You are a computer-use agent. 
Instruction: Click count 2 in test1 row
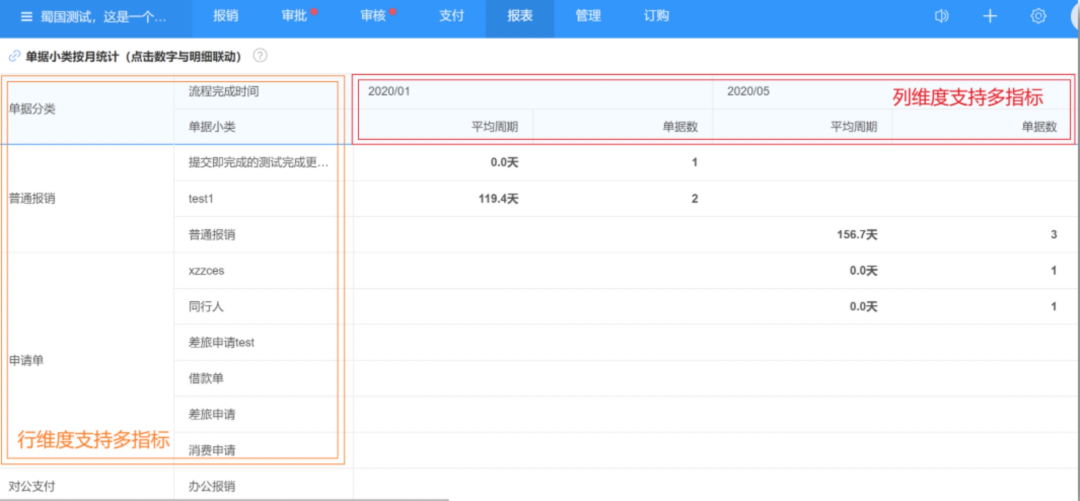click(695, 199)
